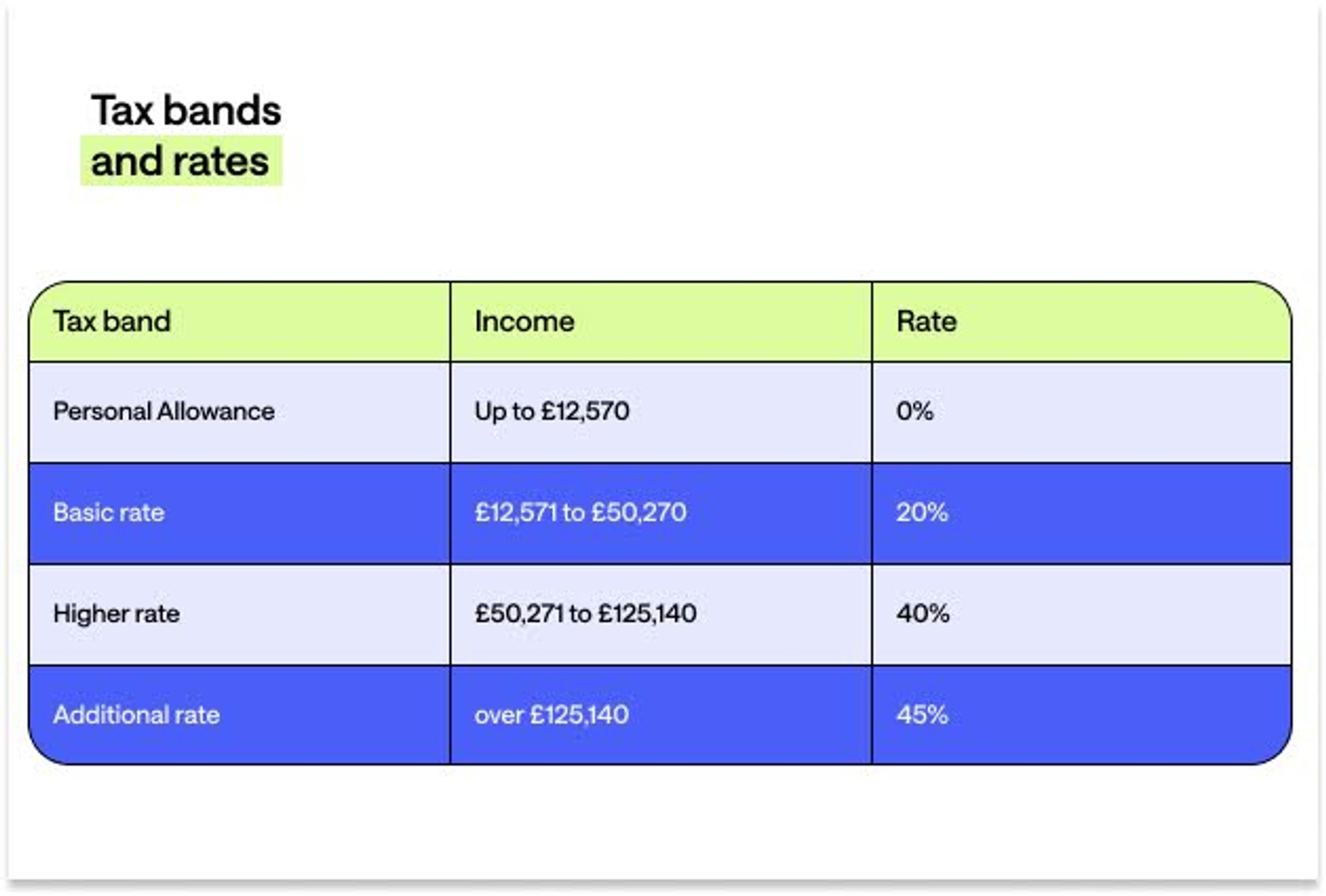The width and height of the screenshot is (1326, 896).
Task: Click the 'Up to £12,570' cell
Action: [661, 412]
